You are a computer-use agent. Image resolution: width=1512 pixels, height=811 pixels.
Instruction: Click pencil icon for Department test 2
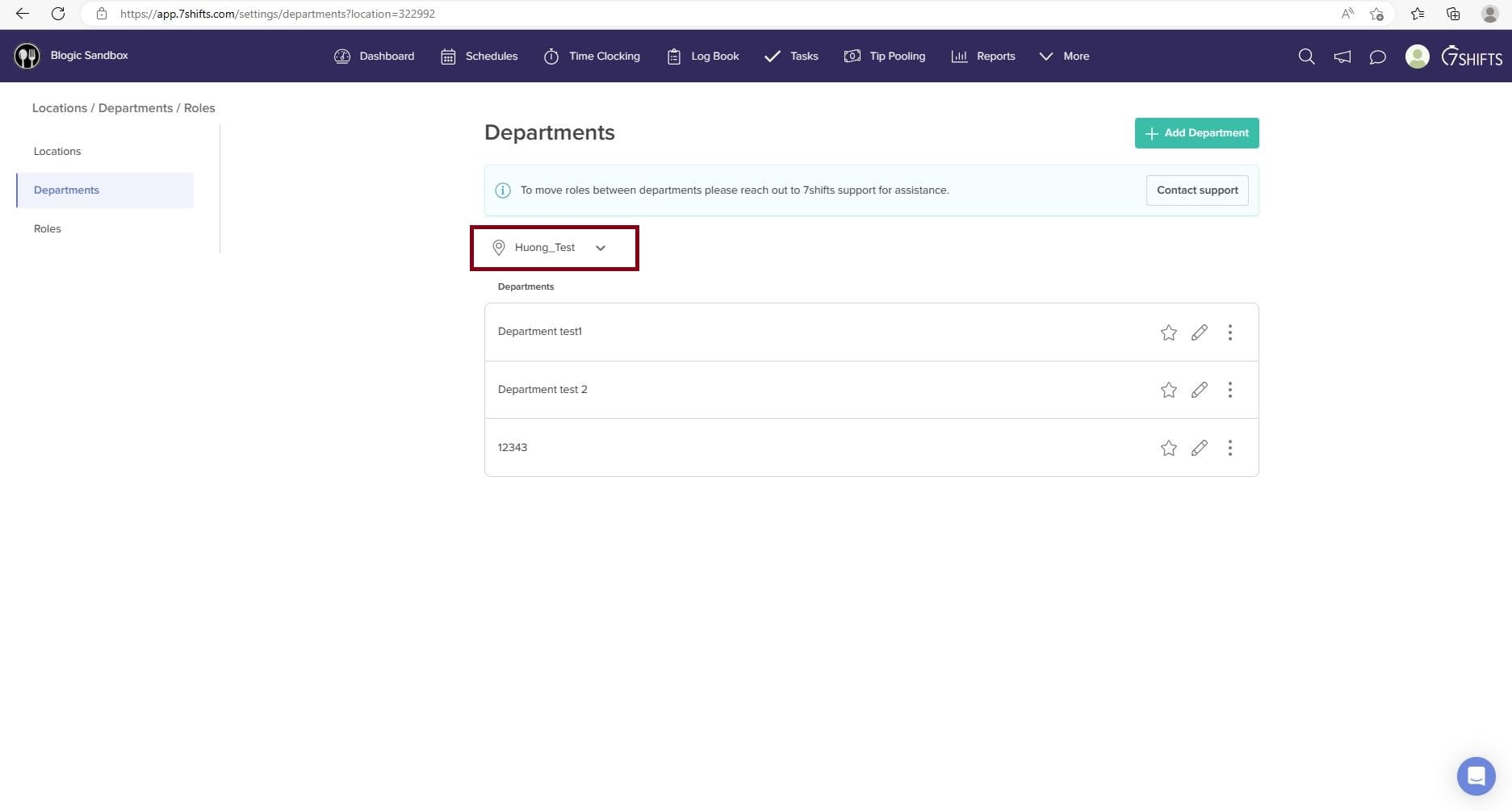[x=1199, y=390]
